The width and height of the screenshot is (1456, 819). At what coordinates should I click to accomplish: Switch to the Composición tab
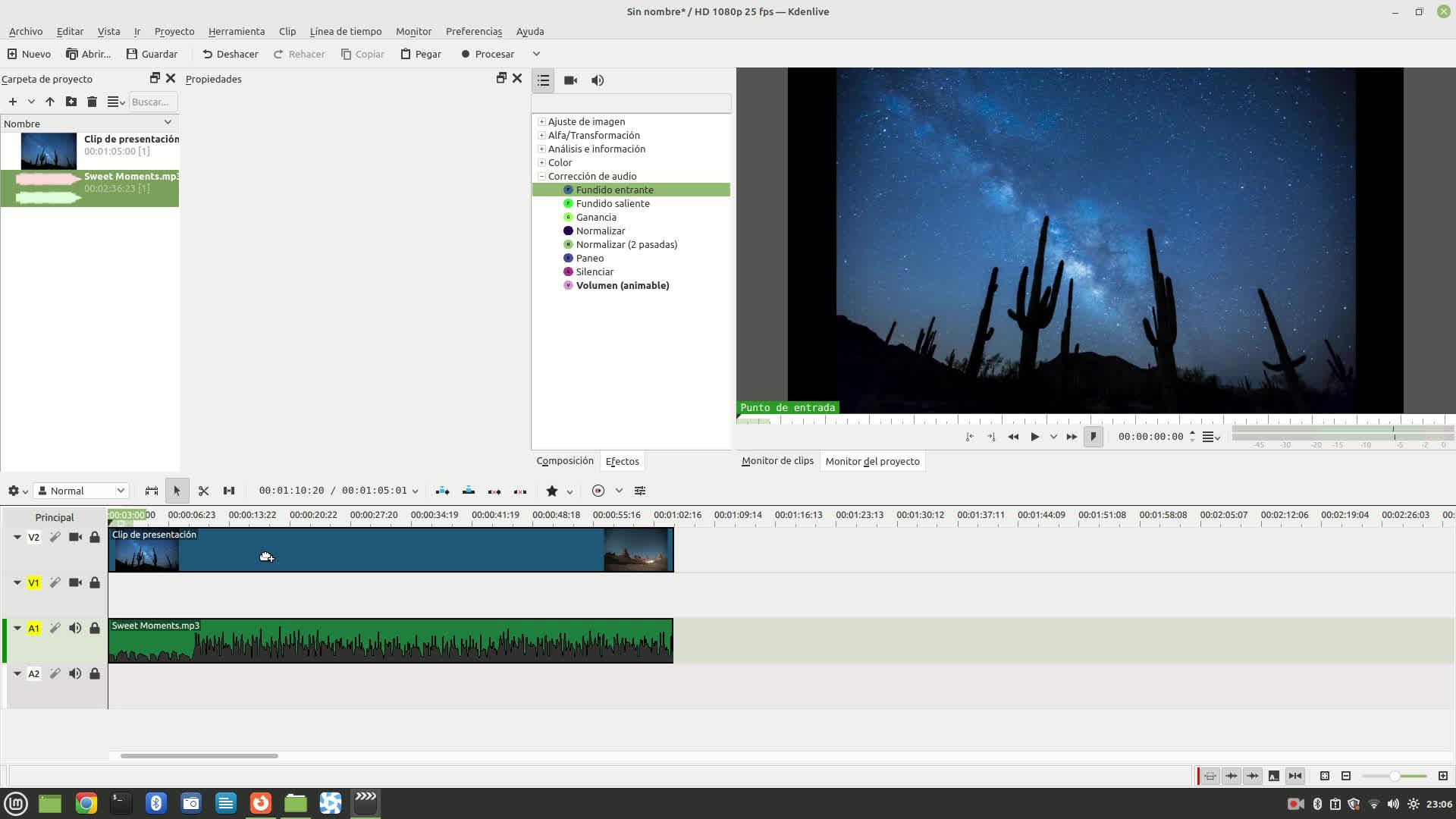[x=564, y=461]
